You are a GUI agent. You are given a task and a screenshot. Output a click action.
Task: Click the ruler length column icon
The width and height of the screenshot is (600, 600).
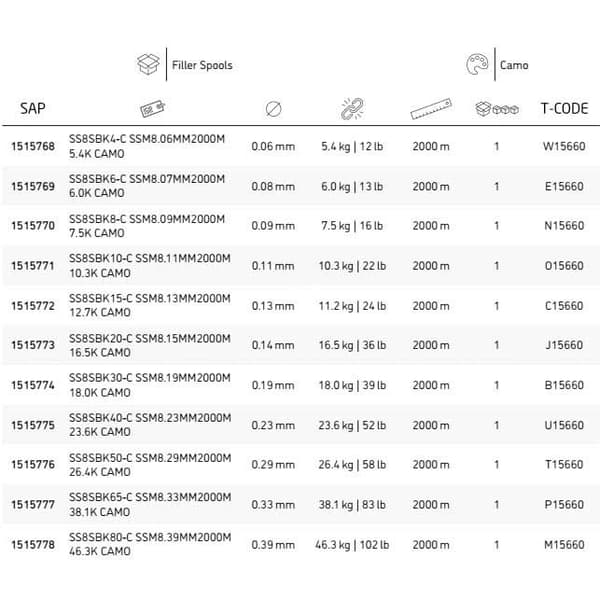(x=431, y=109)
